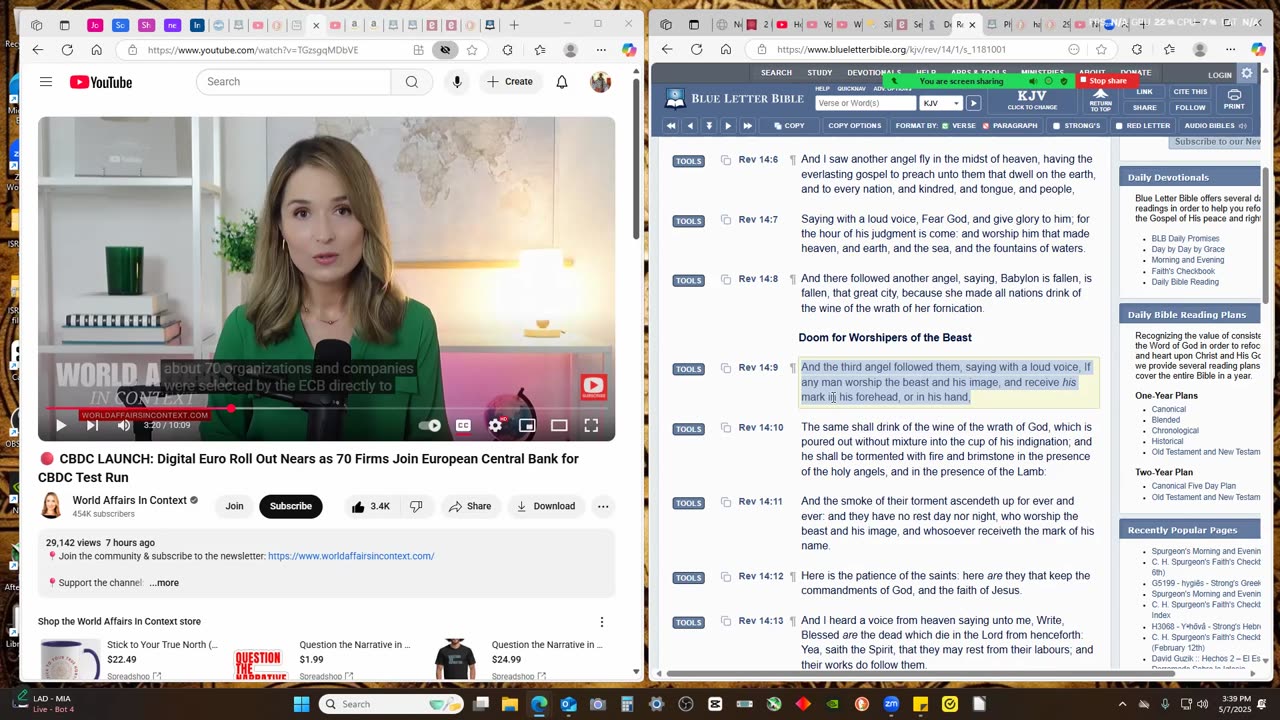Play the YouTube video
1280x720 pixels.
61,425
